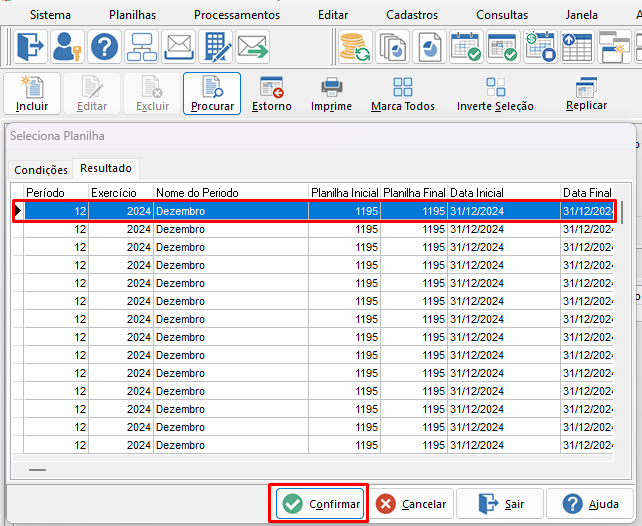Click the Planilha Inicial column header
Image resolution: width=642 pixels, height=526 pixels.
(x=344, y=192)
